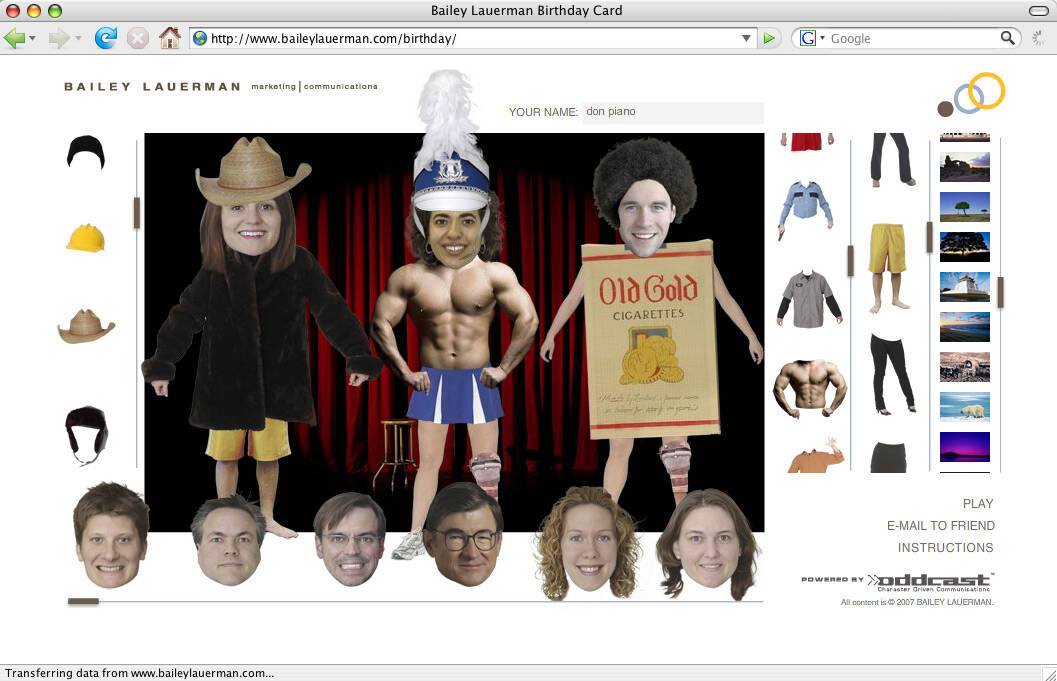Select the sunset beach background
The width and height of the screenshot is (1057, 681).
[x=965, y=327]
